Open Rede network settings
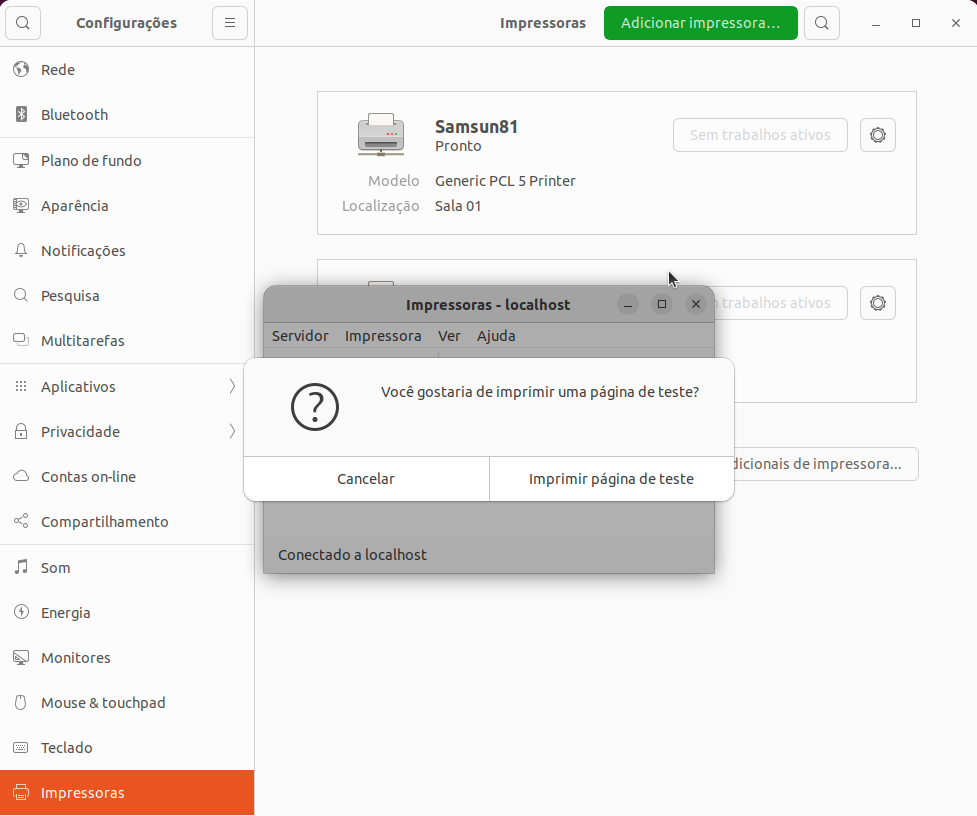Screen dimensions: 977x816 tap(58, 70)
